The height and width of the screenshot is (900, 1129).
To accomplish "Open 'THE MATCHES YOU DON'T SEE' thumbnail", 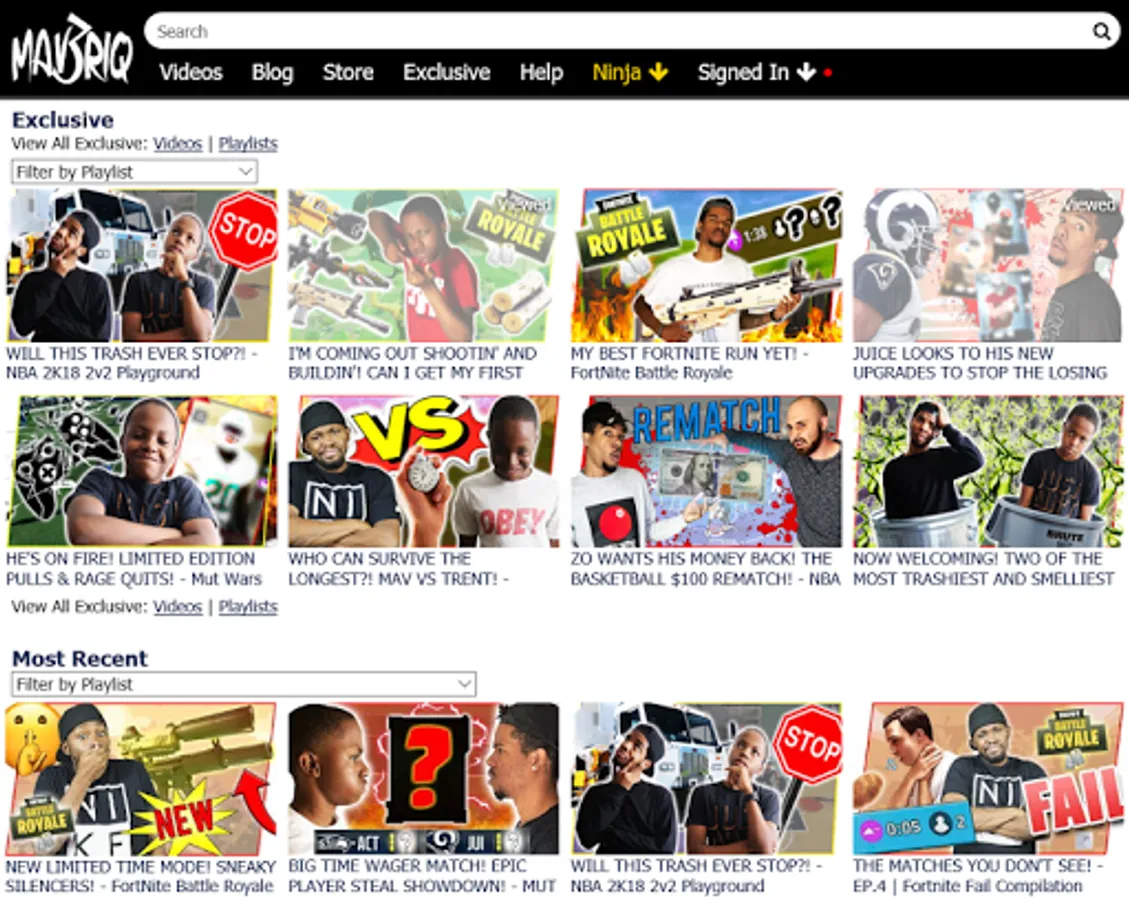I will point(988,778).
